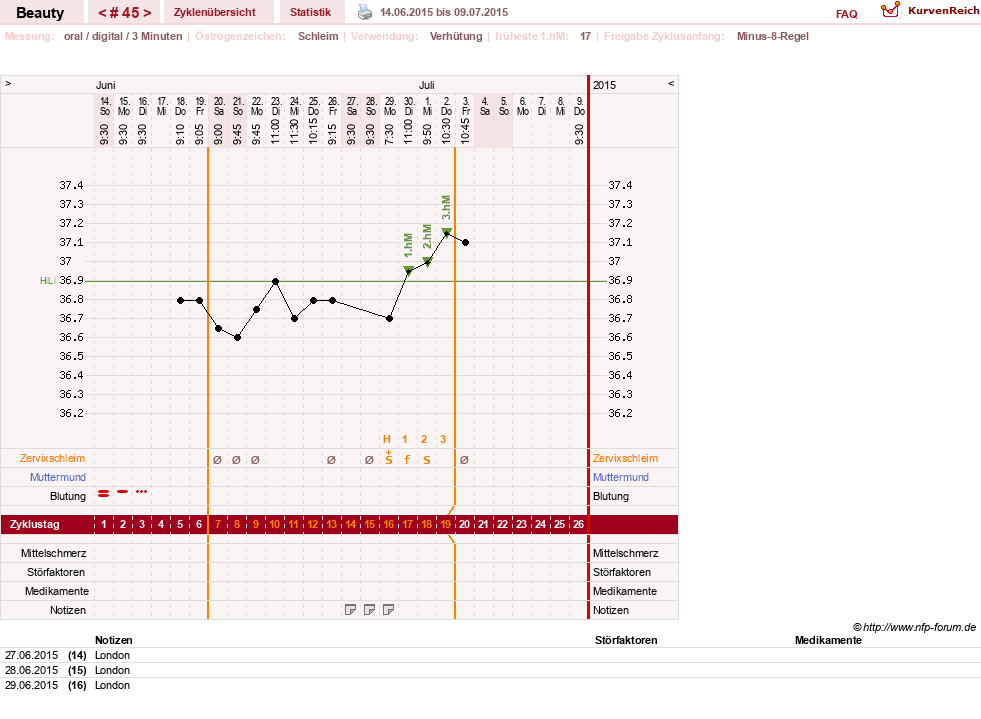981x719 pixels.
Task: Click the ø mucus symbol on day 20
Action: point(464,460)
